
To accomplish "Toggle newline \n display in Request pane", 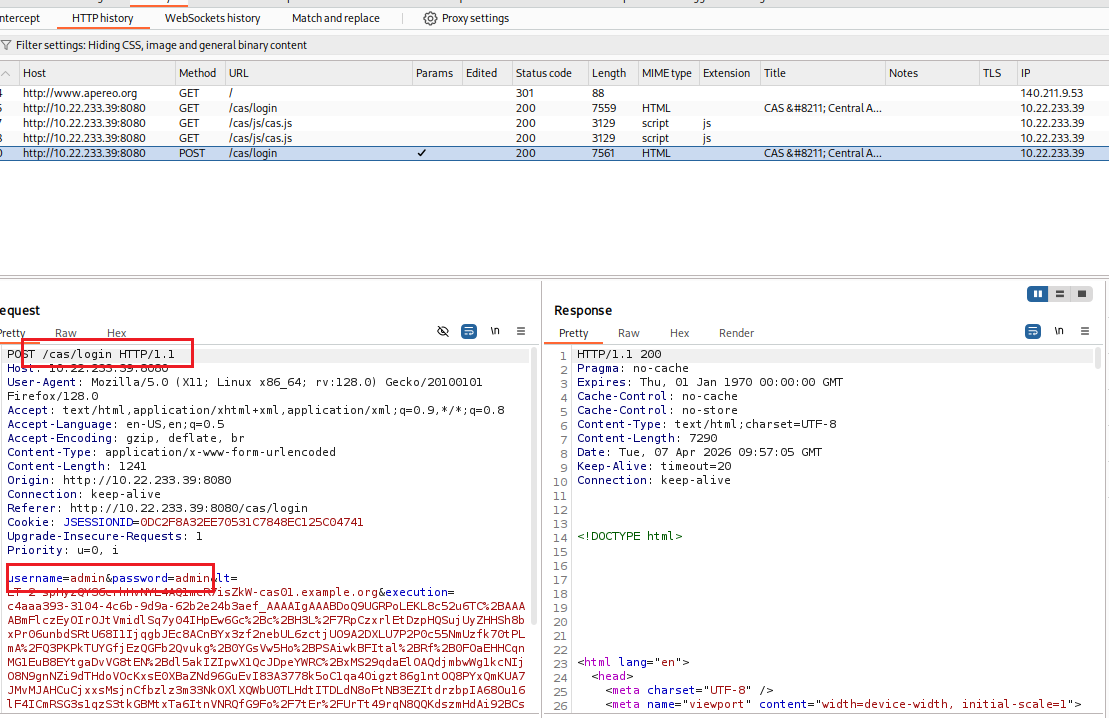I will (495, 331).
